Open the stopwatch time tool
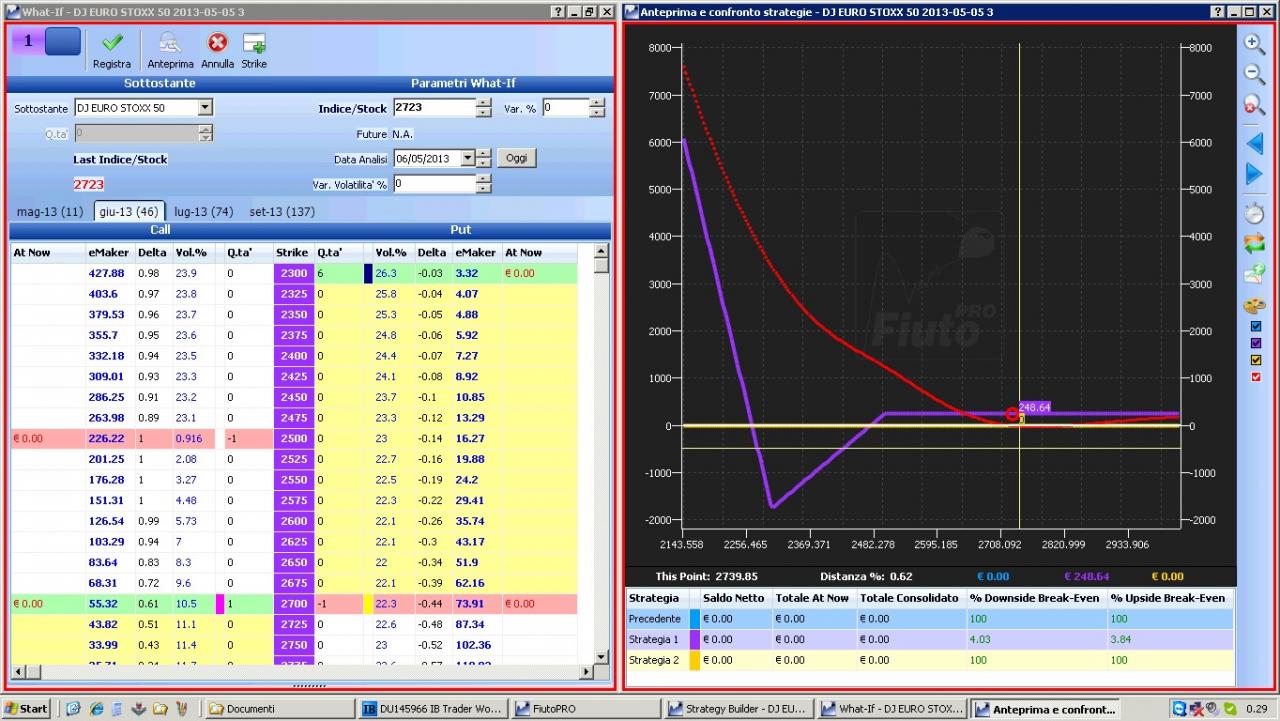Image resolution: width=1280 pixels, height=721 pixels. pyautogui.click(x=1254, y=212)
